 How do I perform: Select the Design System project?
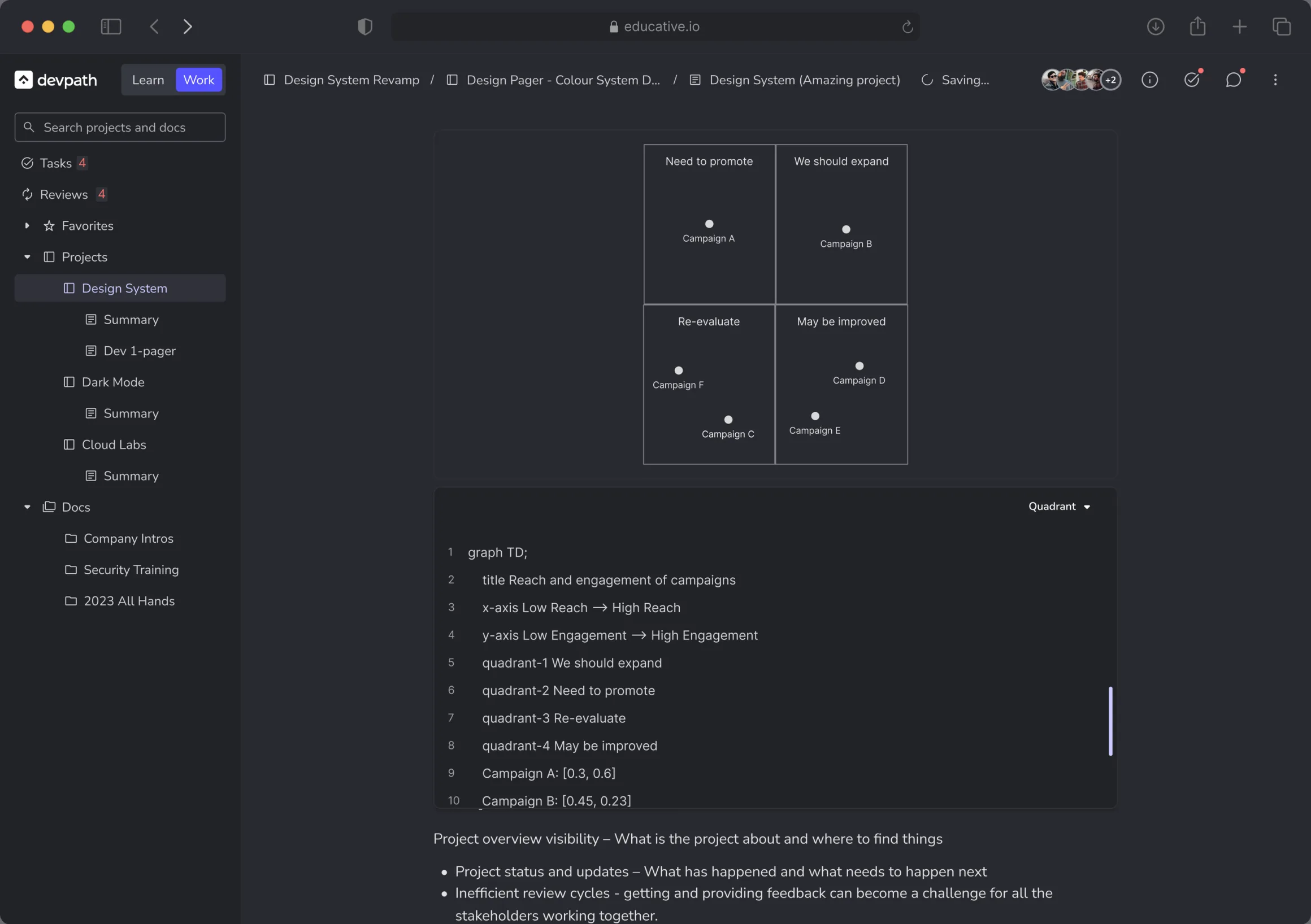[120, 288]
